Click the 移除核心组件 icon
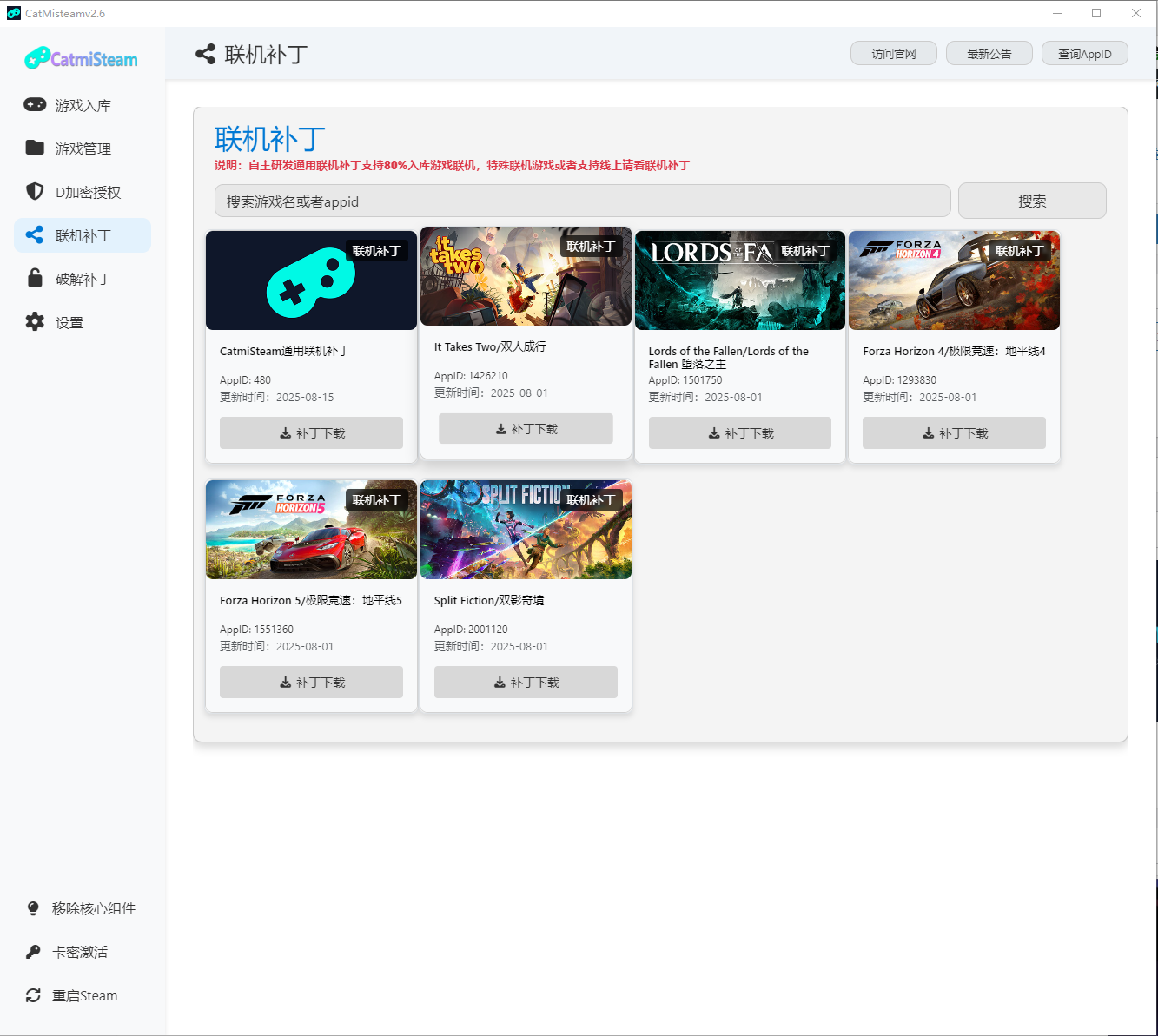Image resolution: width=1158 pixels, height=1036 pixels. (x=33, y=907)
